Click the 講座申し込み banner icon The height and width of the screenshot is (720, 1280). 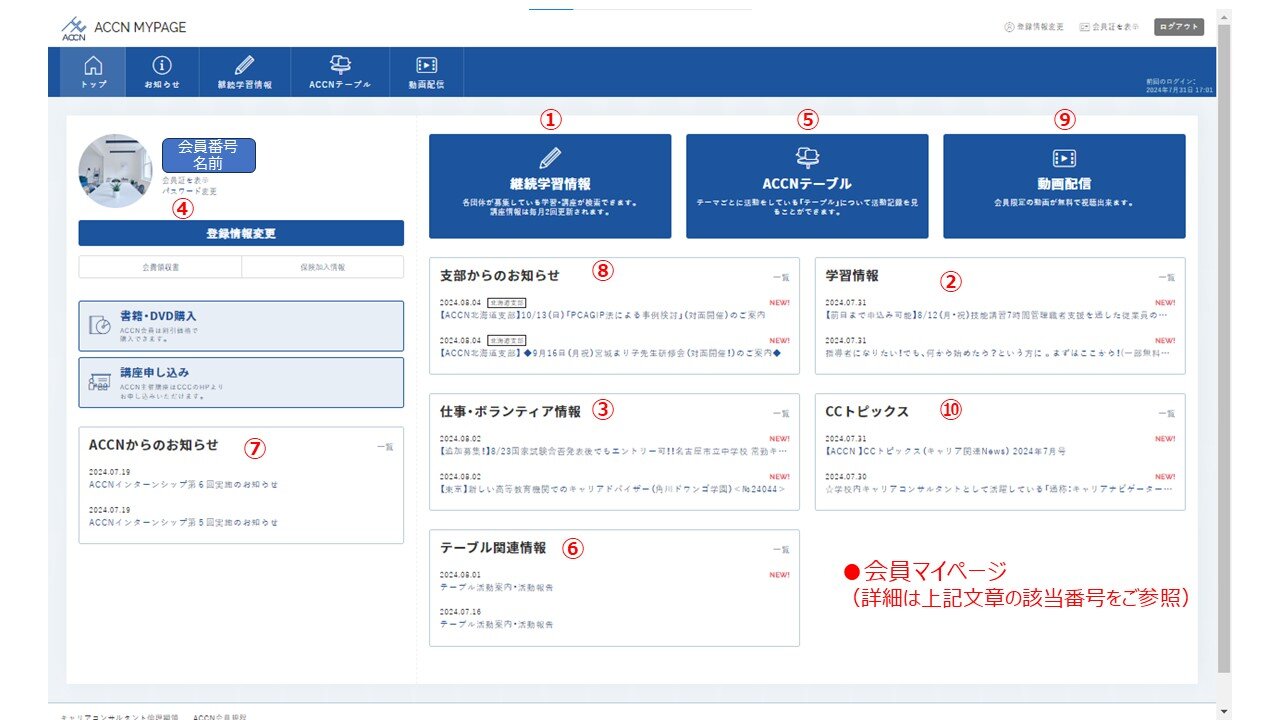100,382
